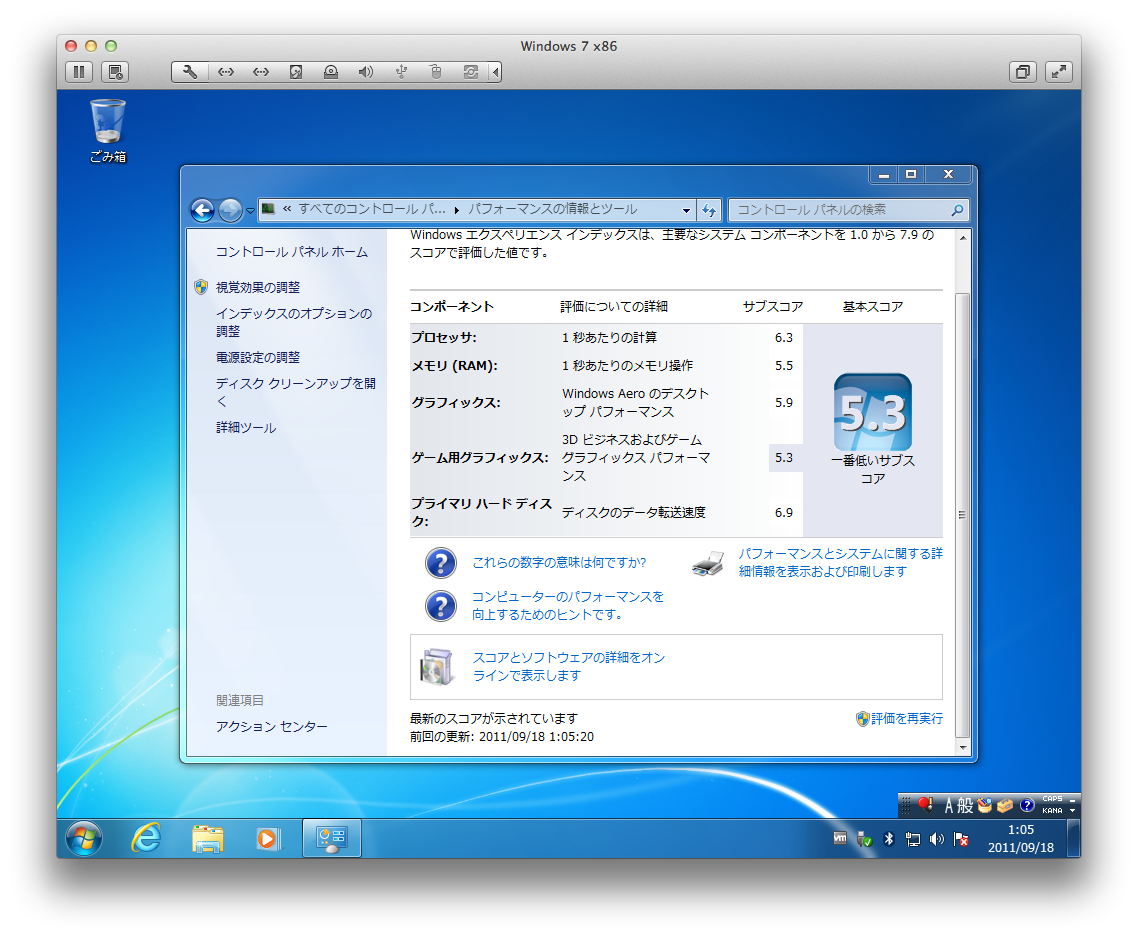Click the breadcrumb arrow before パフォーマンスの情報とツール
The height and width of the screenshot is (937, 1138).
(x=457, y=210)
